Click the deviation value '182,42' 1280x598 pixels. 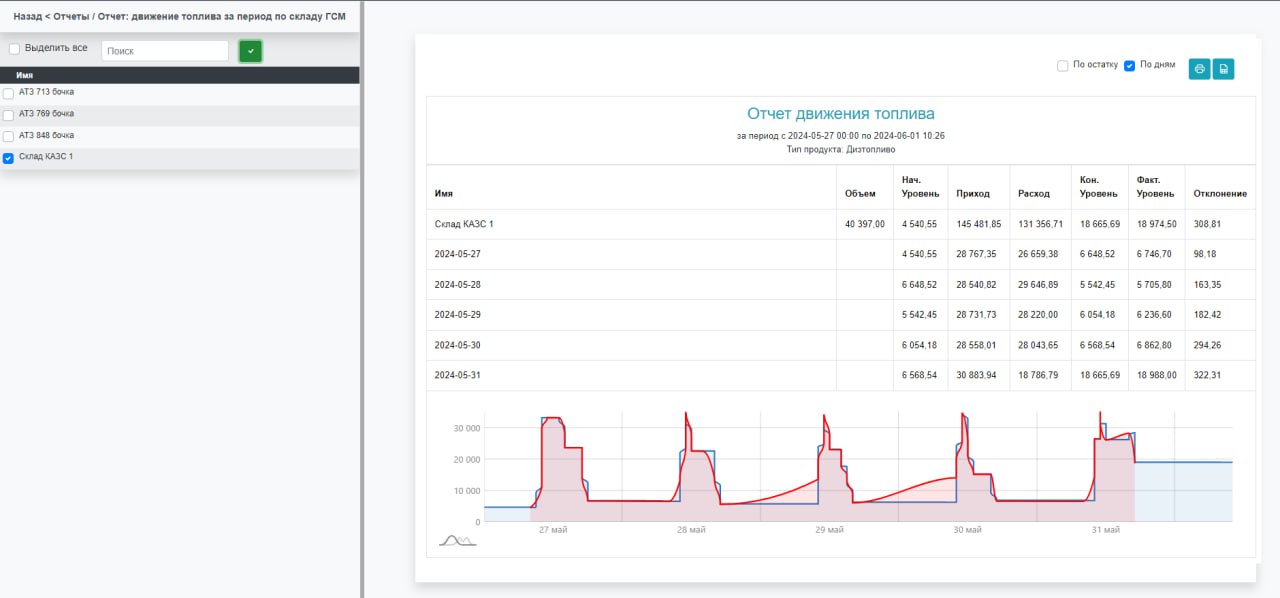(1207, 315)
